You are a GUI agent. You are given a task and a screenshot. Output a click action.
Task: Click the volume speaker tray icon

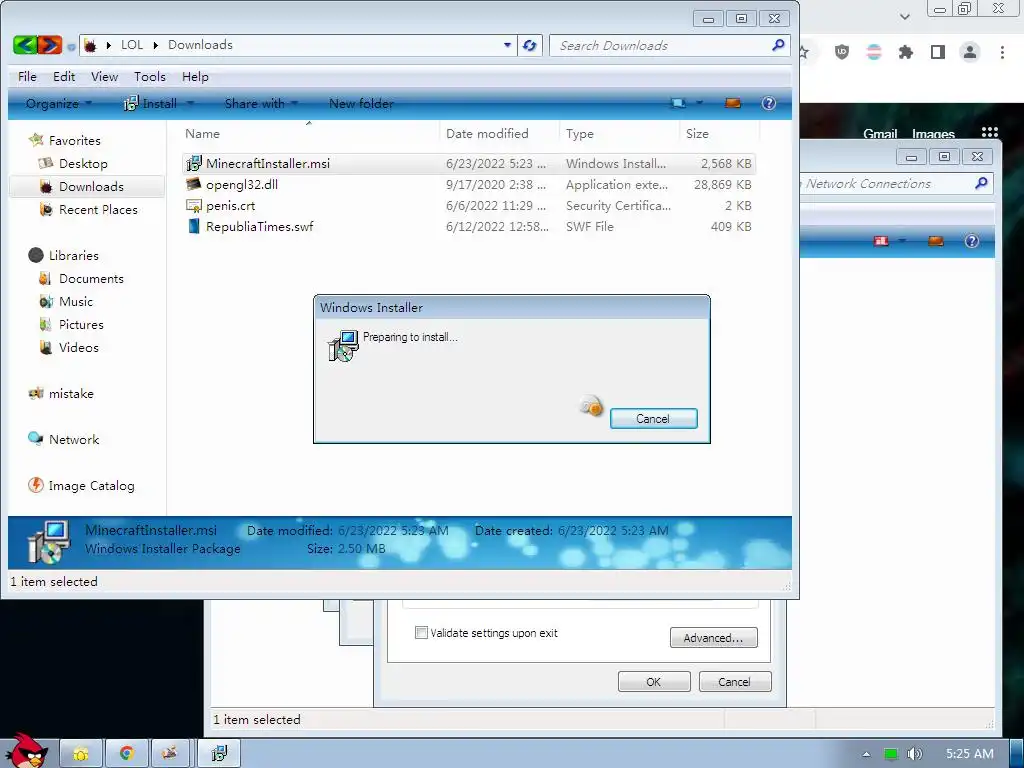pyautogui.click(x=914, y=754)
